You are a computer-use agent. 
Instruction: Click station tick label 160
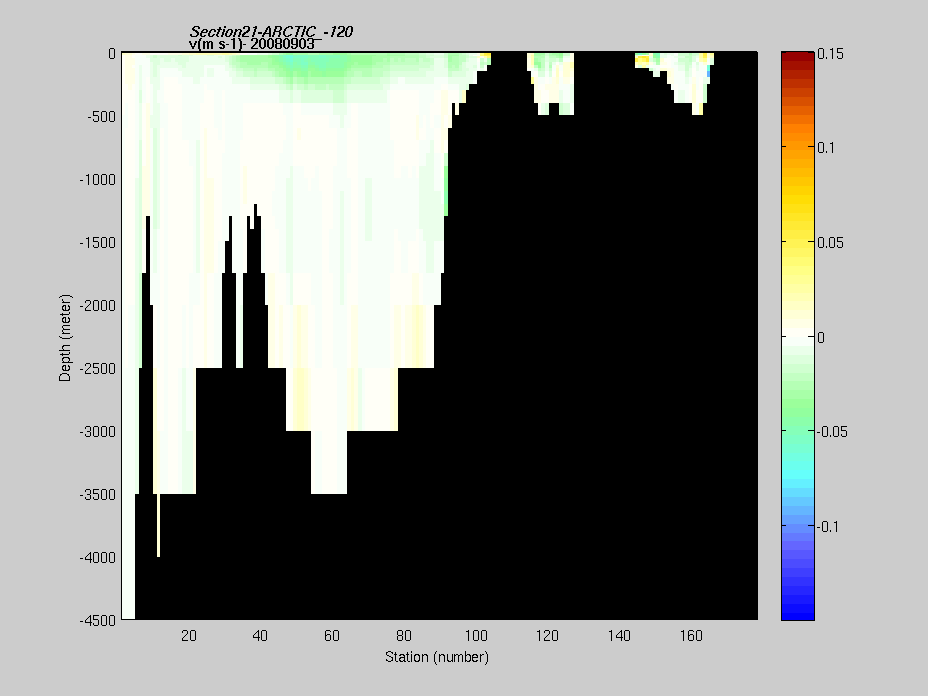691,636
